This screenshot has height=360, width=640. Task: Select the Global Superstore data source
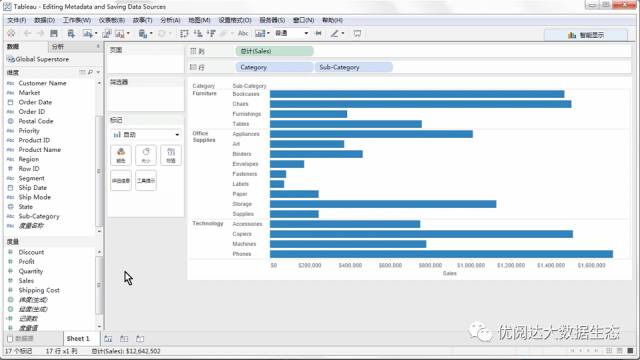pyautogui.click(x=38, y=59)
